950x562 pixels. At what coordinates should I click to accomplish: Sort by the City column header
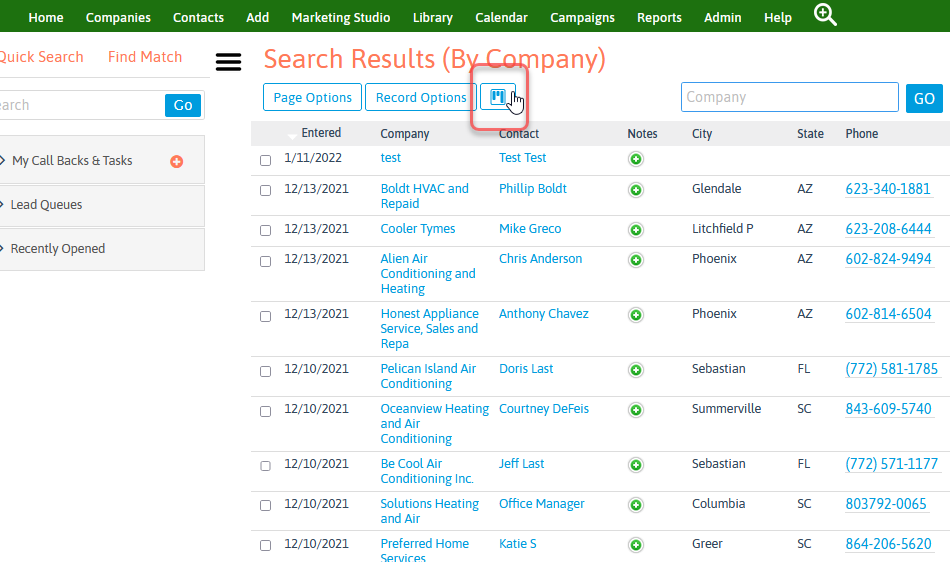pyautogui.click(x=702, y=134)
